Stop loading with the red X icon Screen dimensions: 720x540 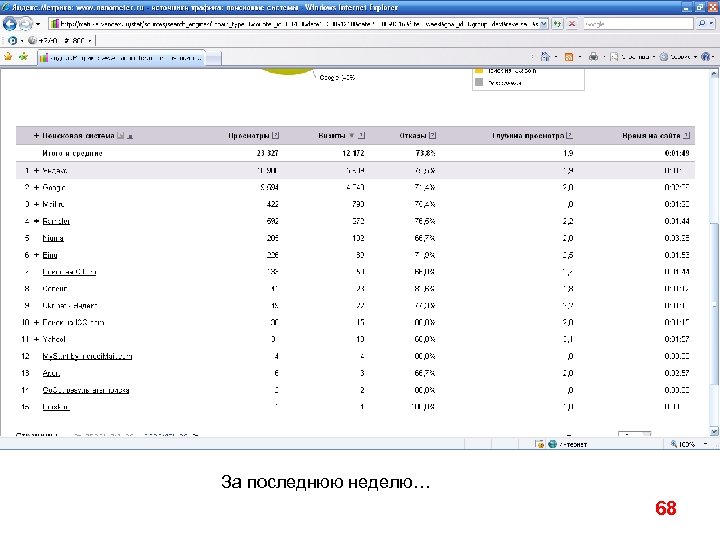[x=572, y=24]
